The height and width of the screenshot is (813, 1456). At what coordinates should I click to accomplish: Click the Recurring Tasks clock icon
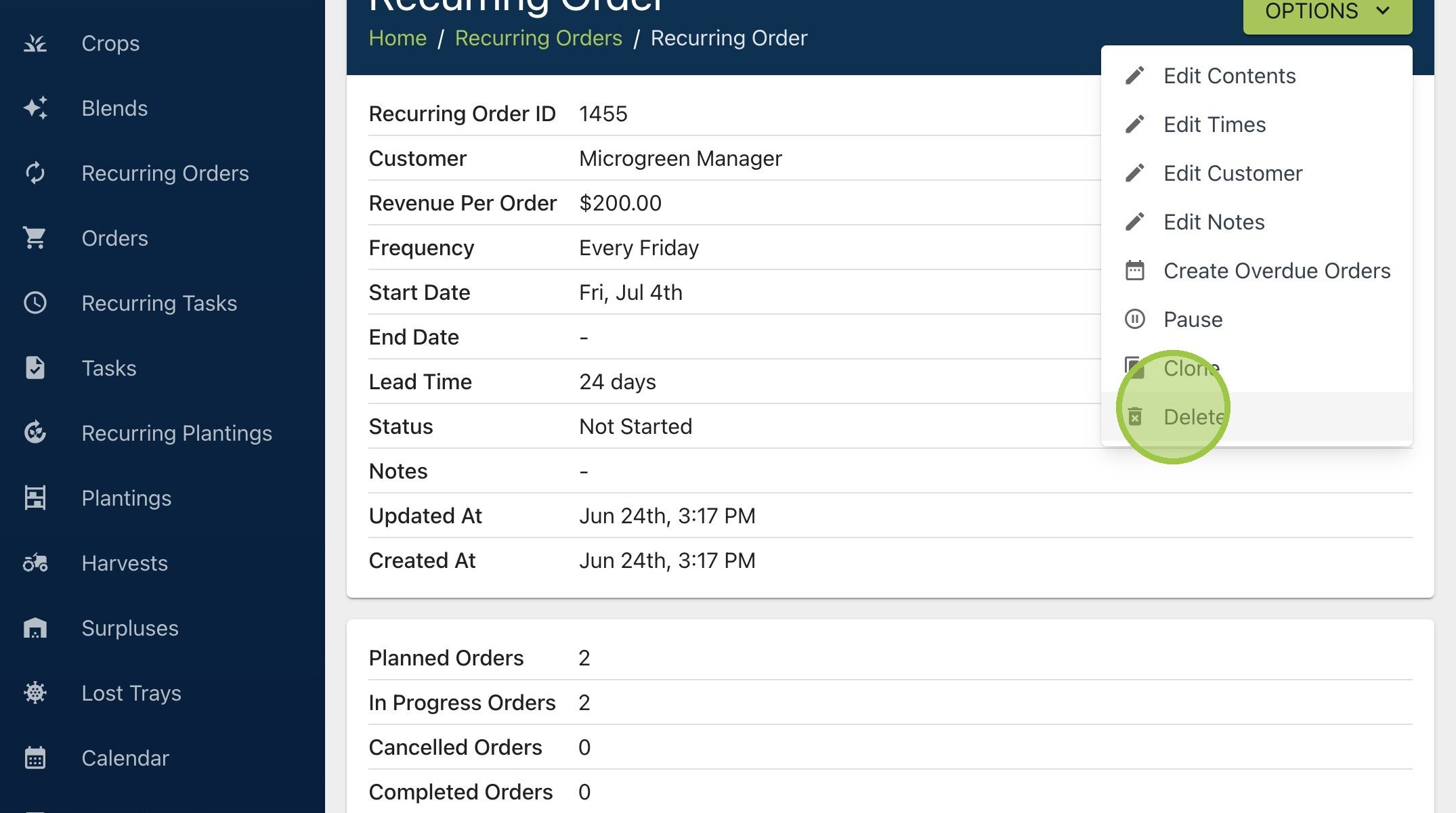point(35,303)
